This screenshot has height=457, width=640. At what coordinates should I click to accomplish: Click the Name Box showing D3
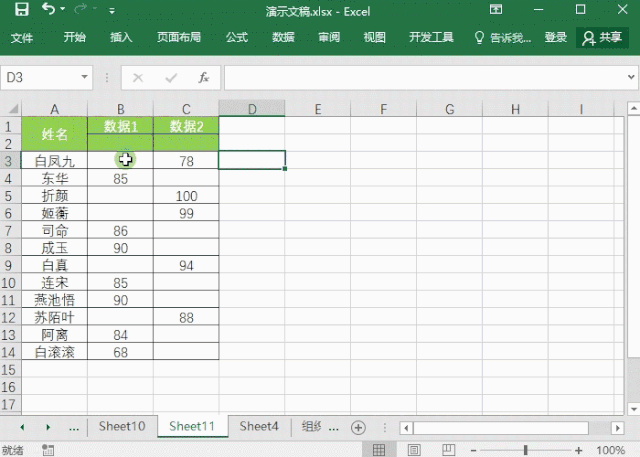pyautogui.click(x=40, y=77)
